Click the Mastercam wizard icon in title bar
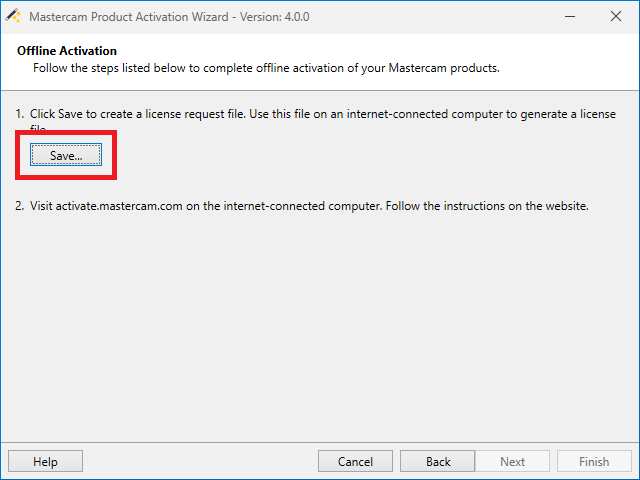This screenshot has width=640, height=480. 13,17
